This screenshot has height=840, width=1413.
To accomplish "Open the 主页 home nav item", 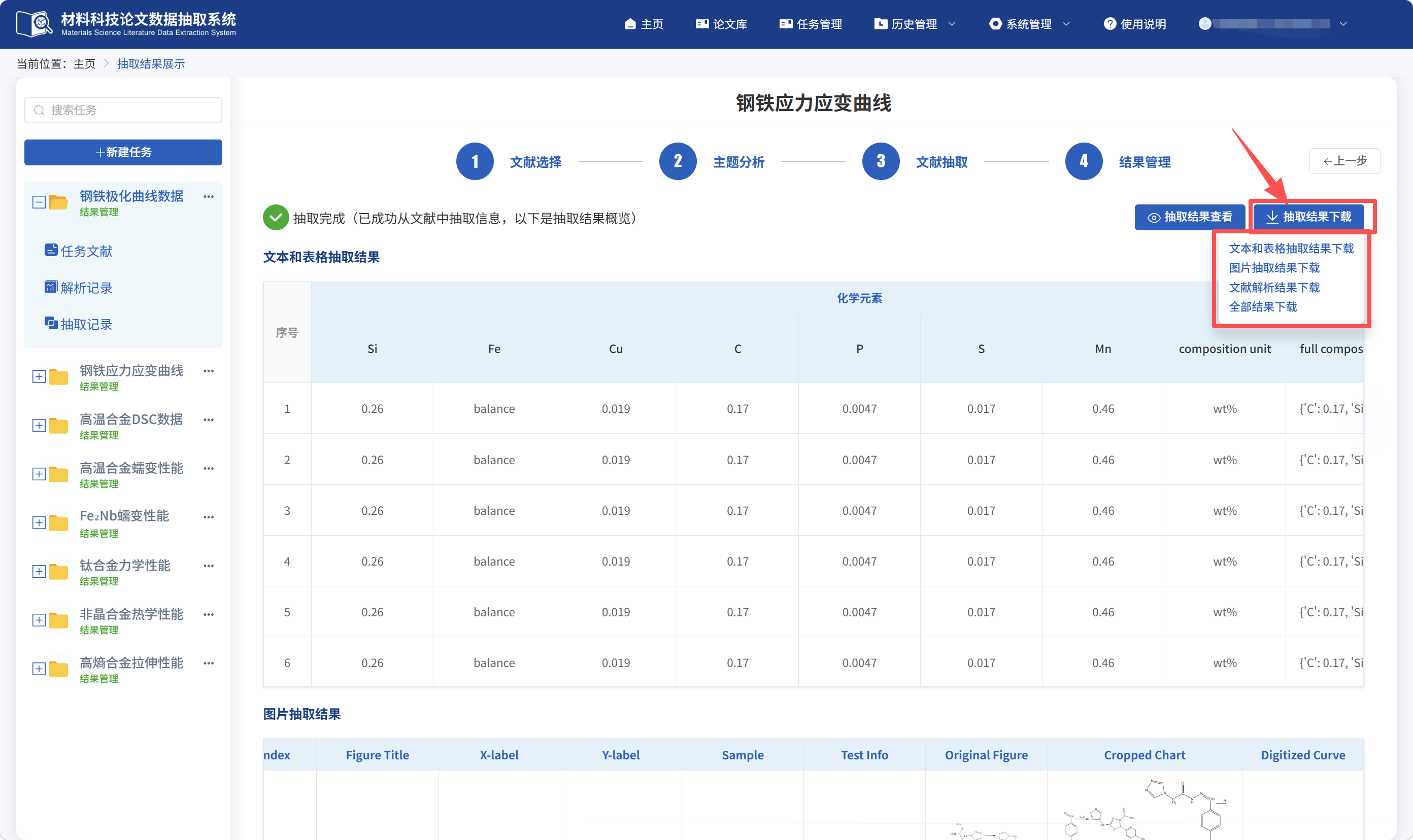I will [644, 24].
